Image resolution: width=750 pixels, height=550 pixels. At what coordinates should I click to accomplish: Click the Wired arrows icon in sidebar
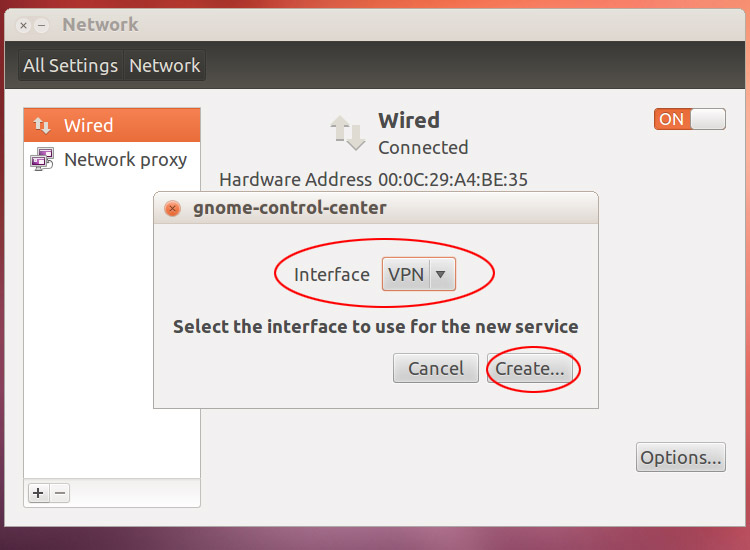click(x=42, y=125)
